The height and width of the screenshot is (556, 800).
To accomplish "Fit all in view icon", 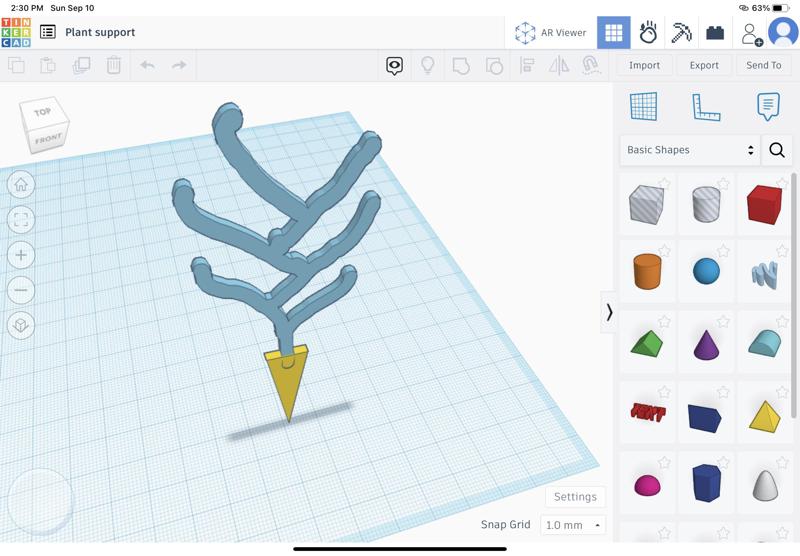I will point(21,219).
